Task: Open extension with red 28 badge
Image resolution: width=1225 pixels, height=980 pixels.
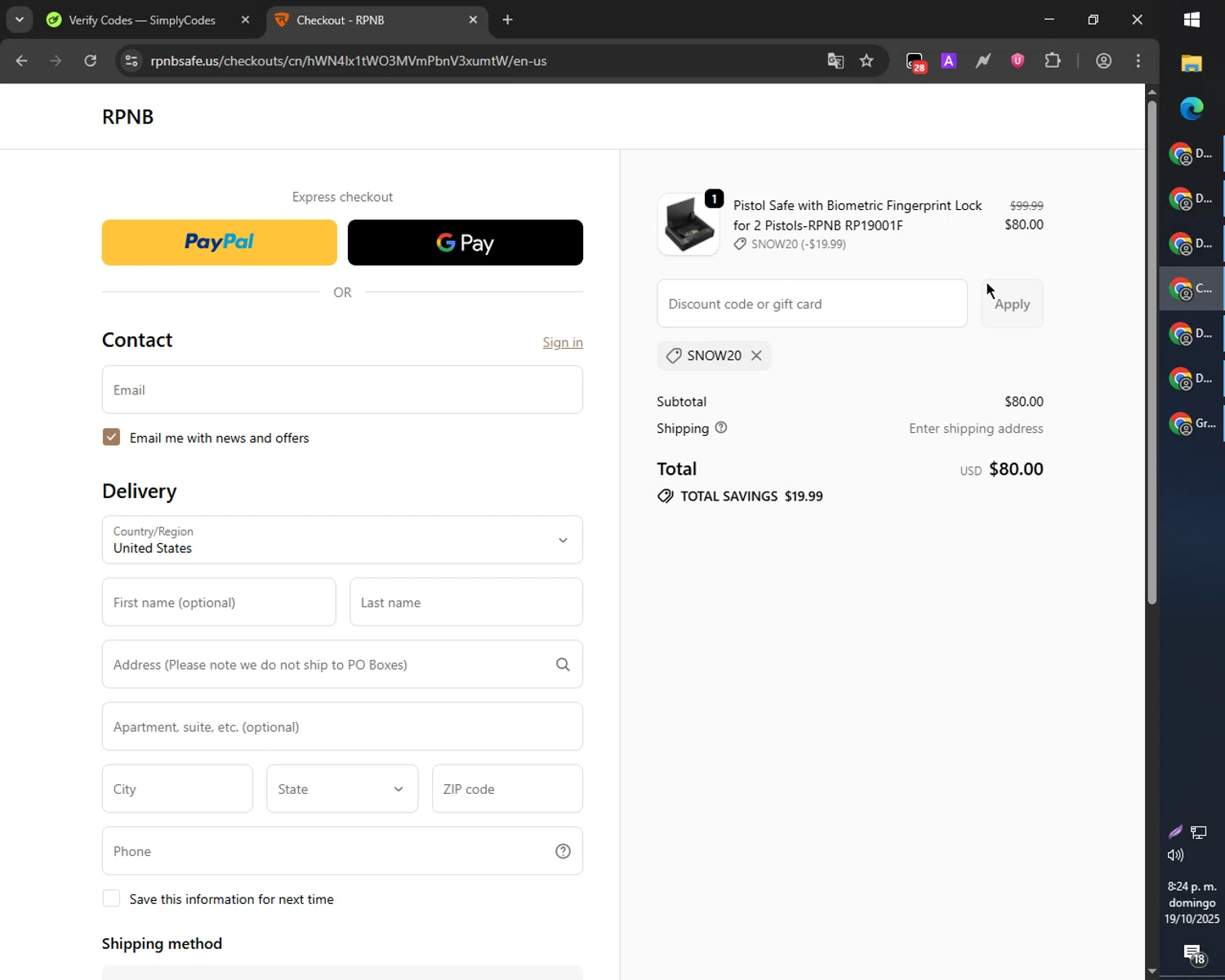Action: coord(915,61)
